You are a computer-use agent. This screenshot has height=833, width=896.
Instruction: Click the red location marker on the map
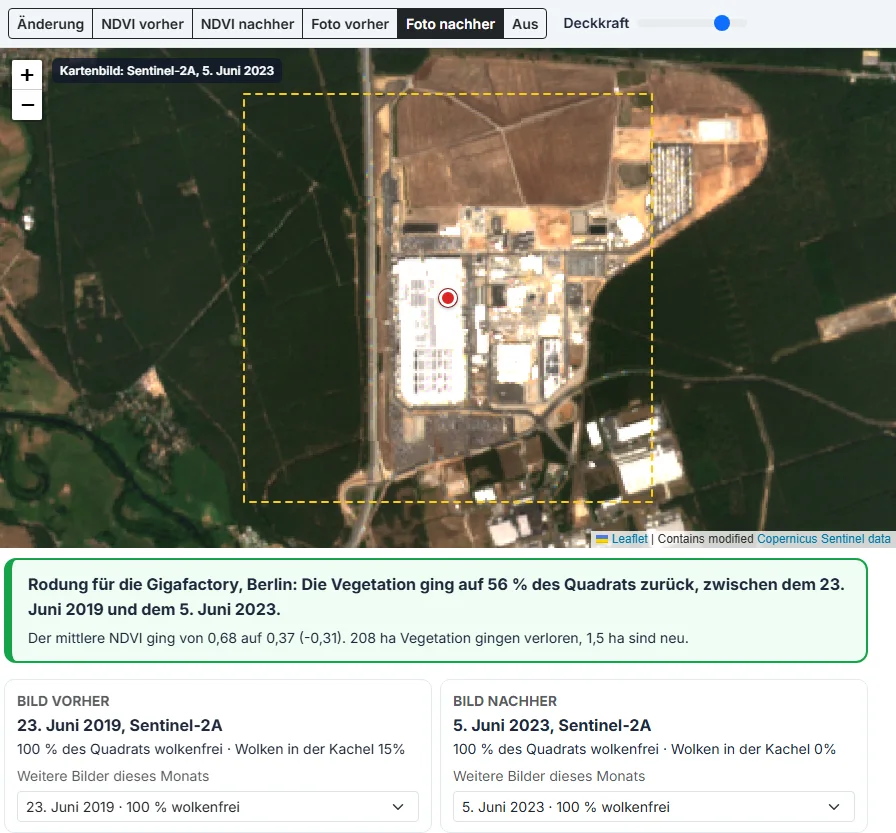click(x=448, y=298)
